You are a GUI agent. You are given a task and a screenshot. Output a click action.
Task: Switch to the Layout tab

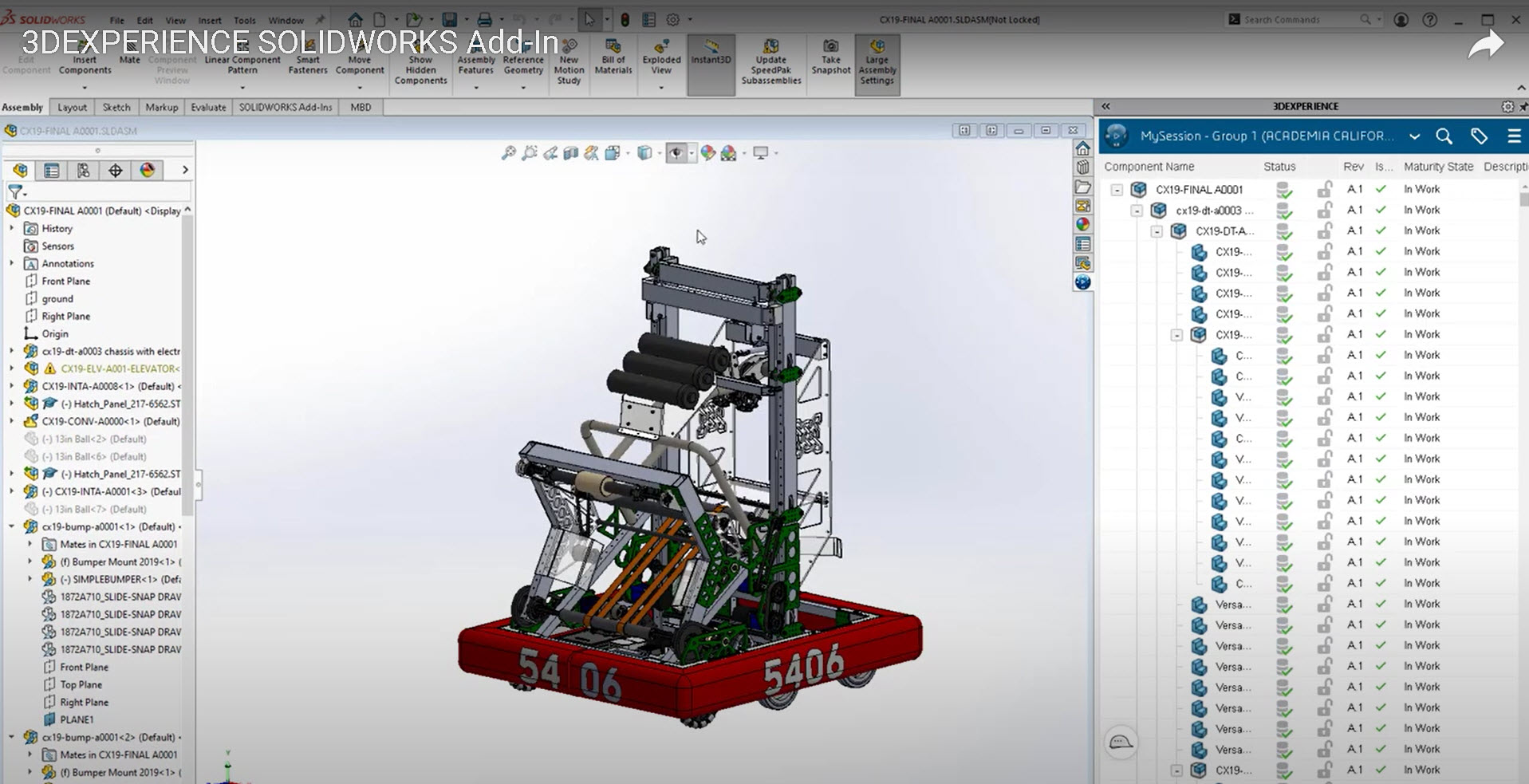click(x=72, y=107)
